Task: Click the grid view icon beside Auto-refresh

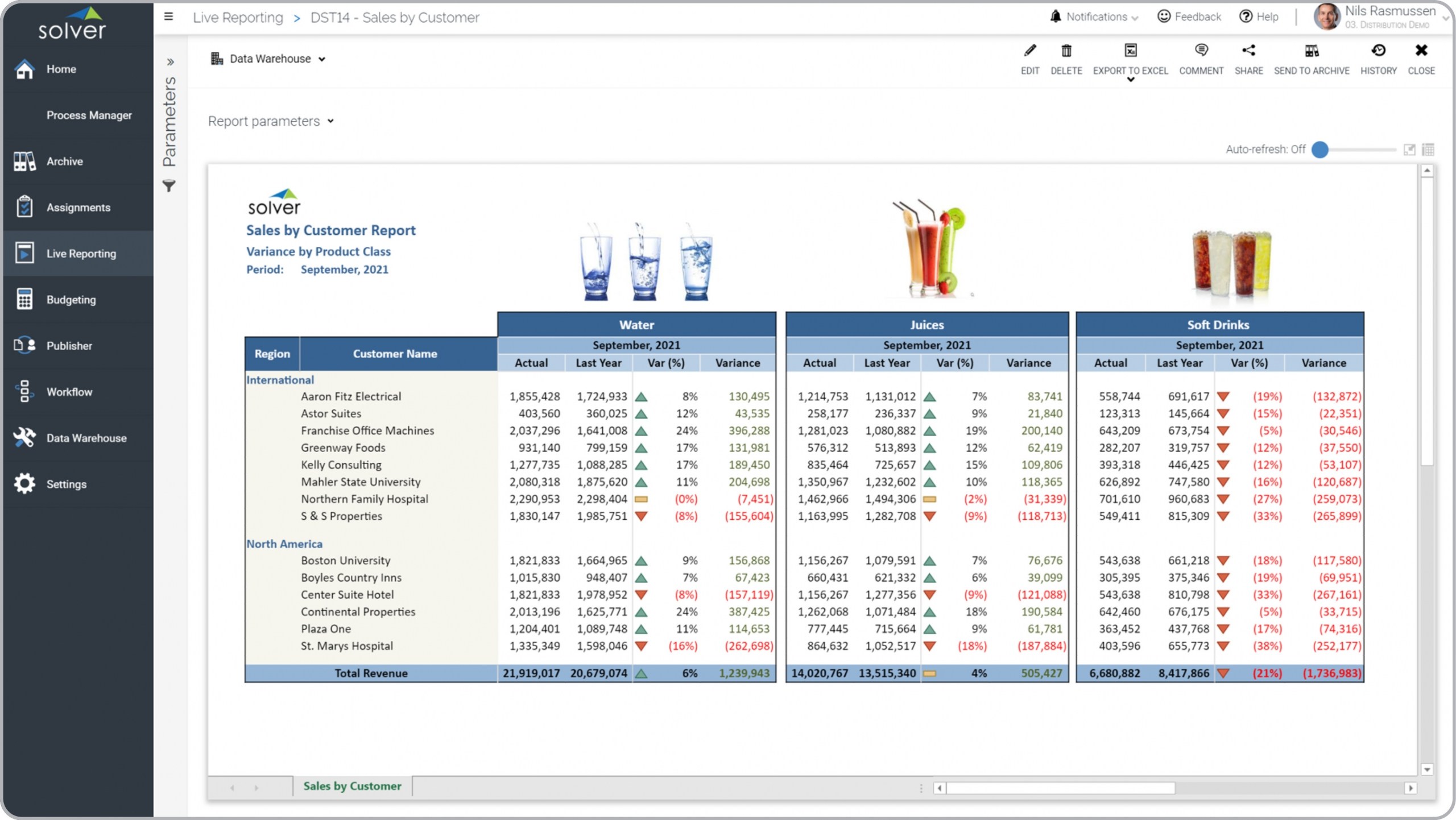Action: [x=1428, y=150]
